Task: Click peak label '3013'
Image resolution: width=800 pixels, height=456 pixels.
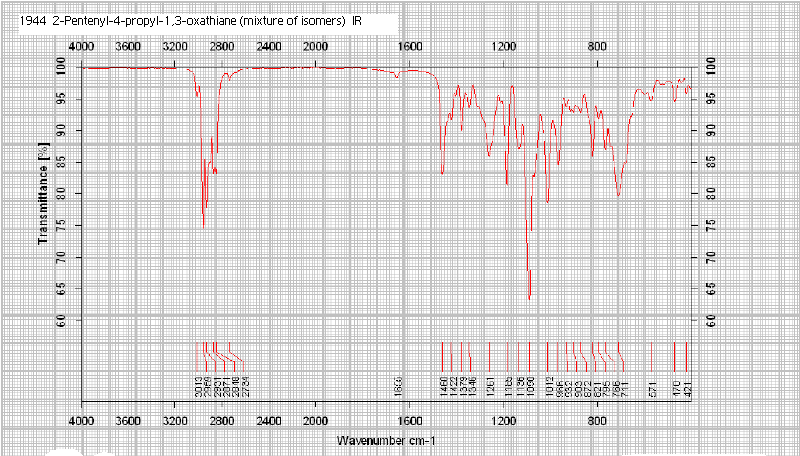Action: point(196,389)
